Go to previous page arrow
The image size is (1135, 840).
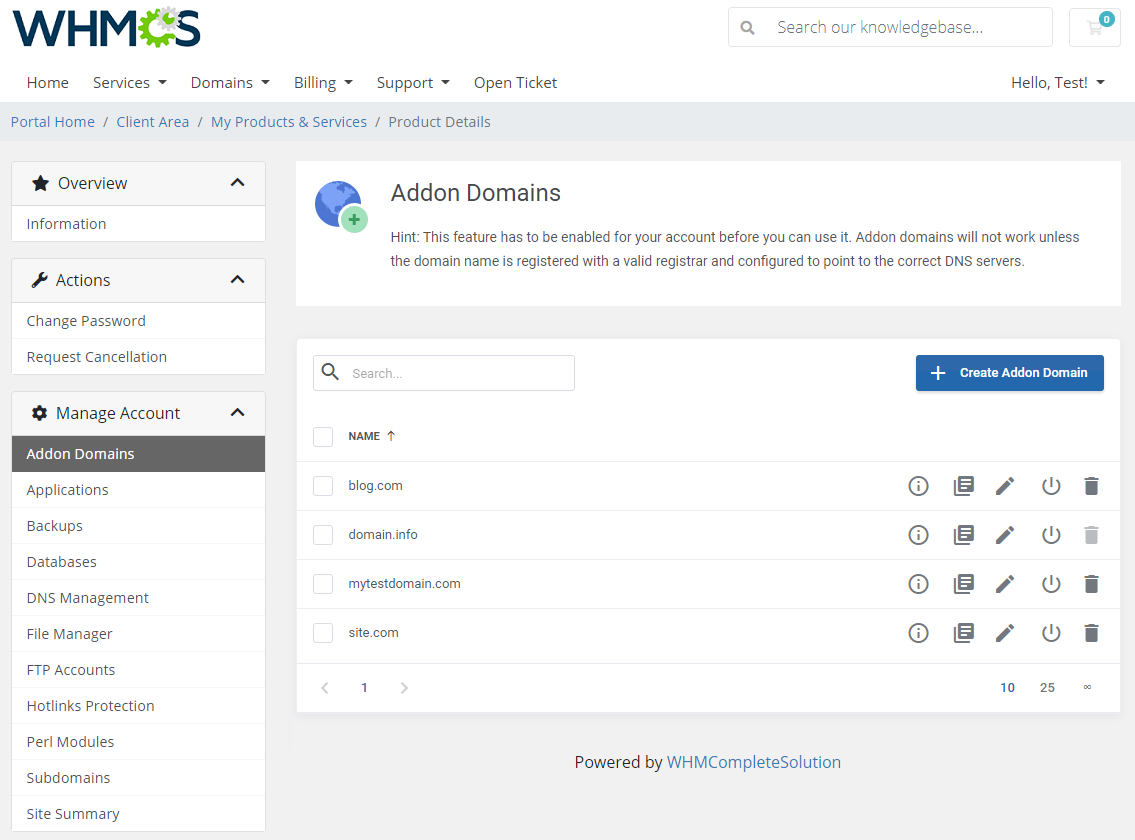coord(325,688)
